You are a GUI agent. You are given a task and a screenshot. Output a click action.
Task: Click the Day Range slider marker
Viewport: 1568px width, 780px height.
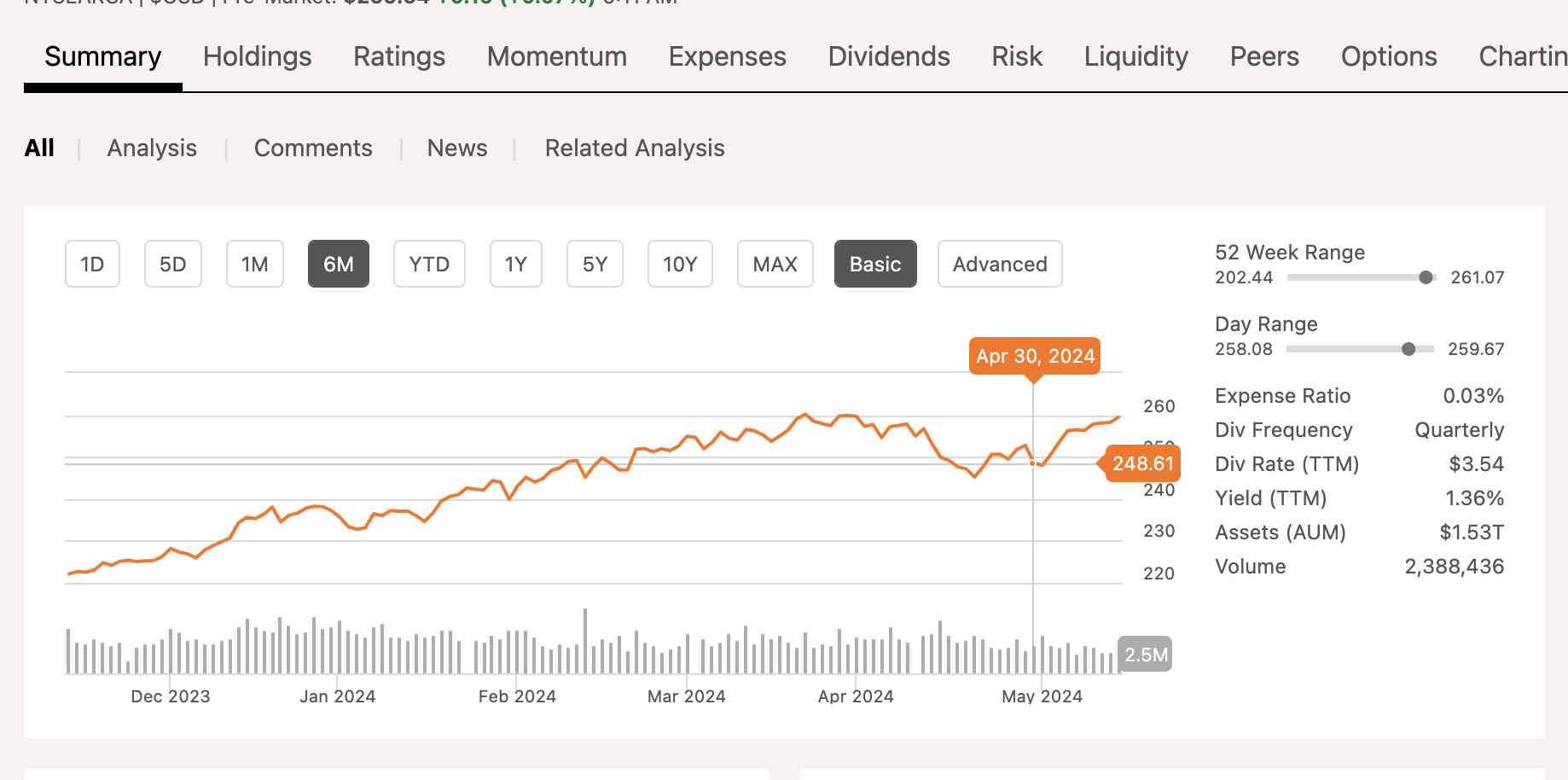[x=1408, y=349]
